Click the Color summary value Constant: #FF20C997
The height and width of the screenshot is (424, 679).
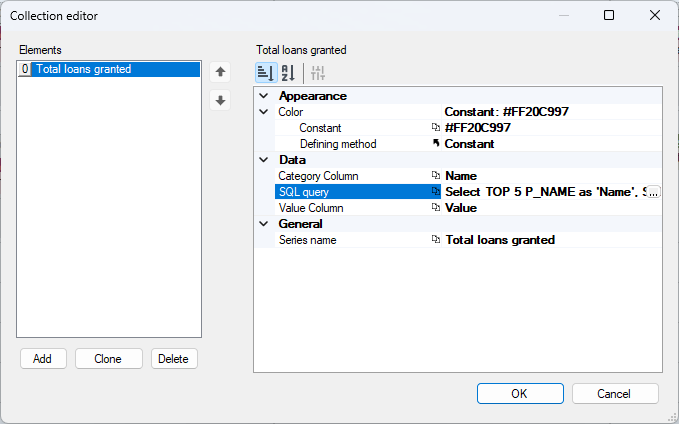pyautogui.click(x=507, y=112)
